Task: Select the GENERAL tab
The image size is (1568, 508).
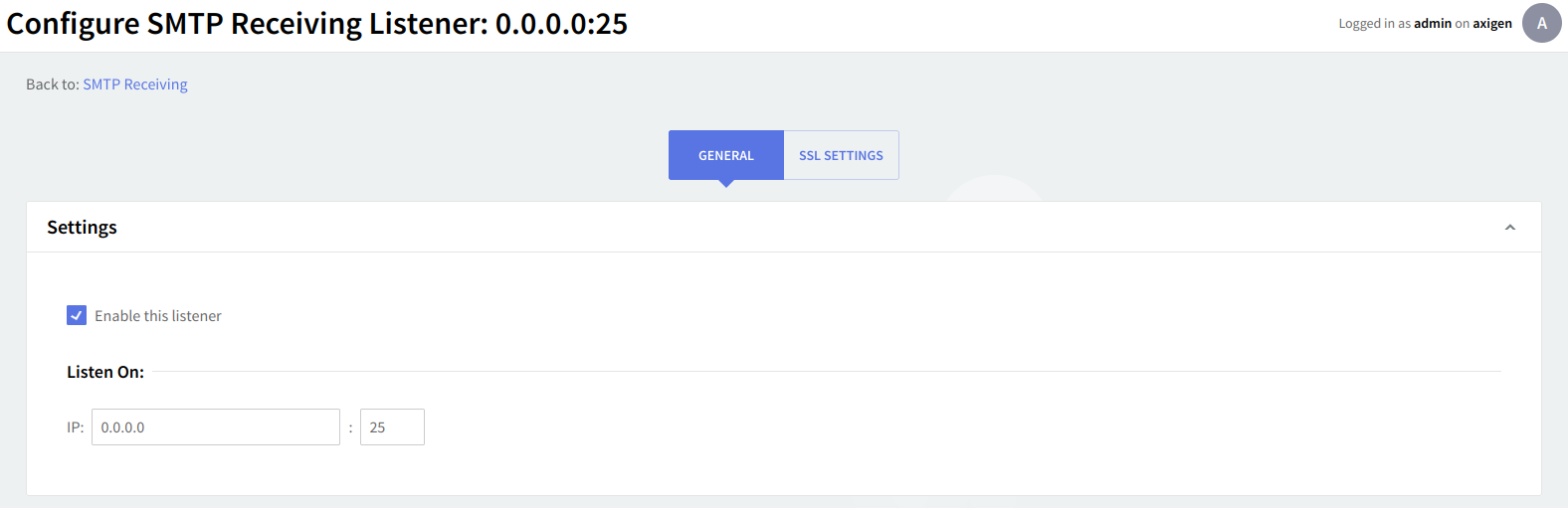Action: [725, 155]
